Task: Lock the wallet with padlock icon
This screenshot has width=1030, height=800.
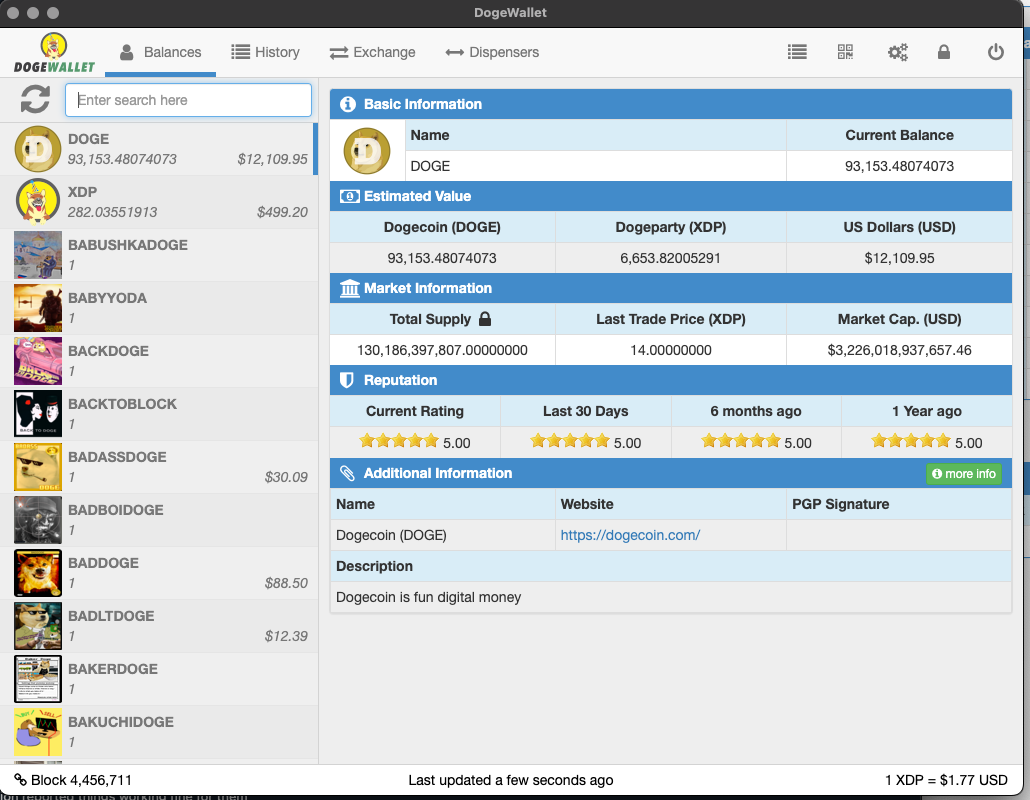Action: click(943, 52)
